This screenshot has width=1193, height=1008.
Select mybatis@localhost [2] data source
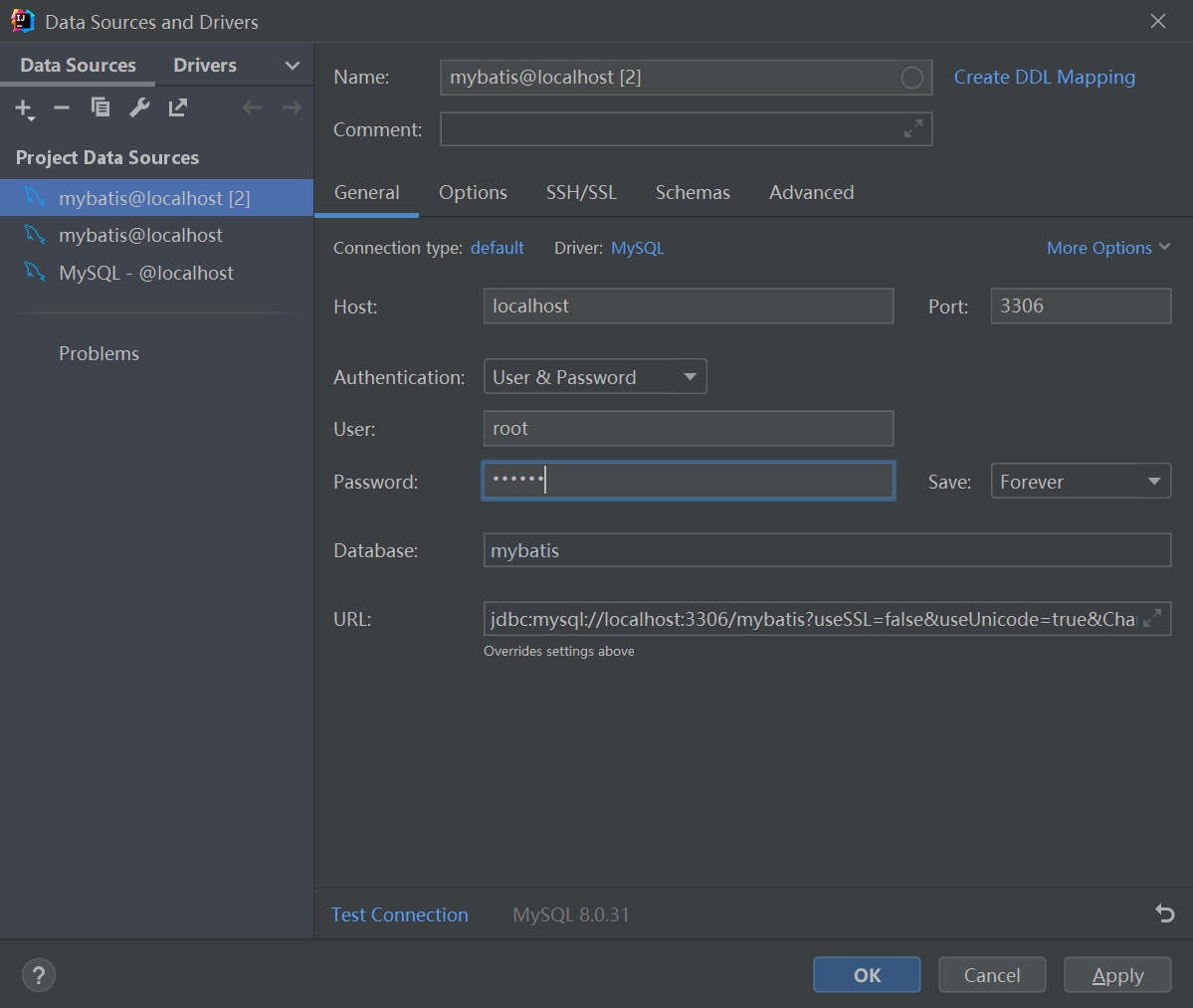157,198
